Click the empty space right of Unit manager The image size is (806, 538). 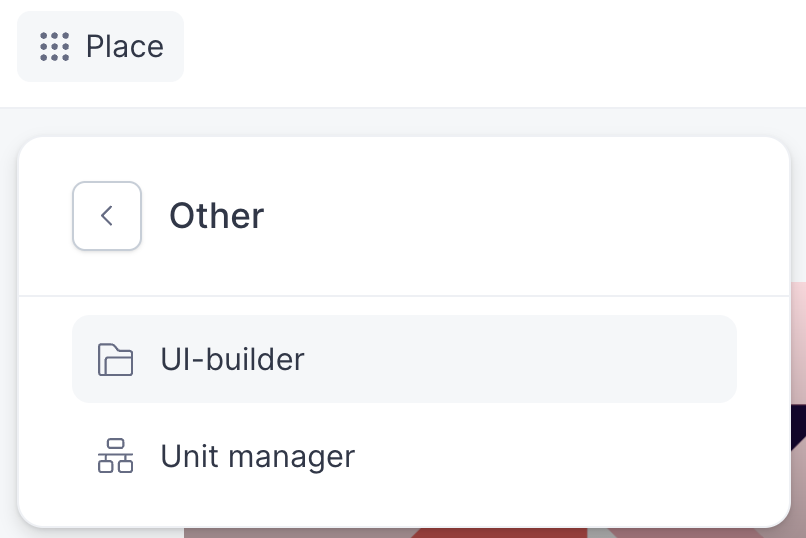tap(560, 457)
